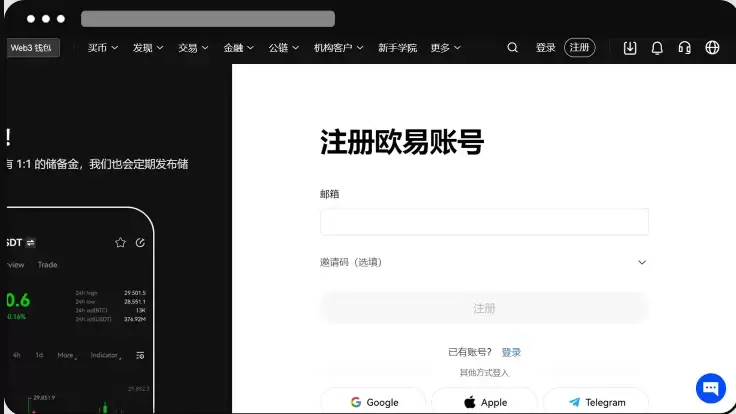Open the globe language selector icon
Image resolution: width=736 pixels, height=414 pixels.
(x=712, y=47)
